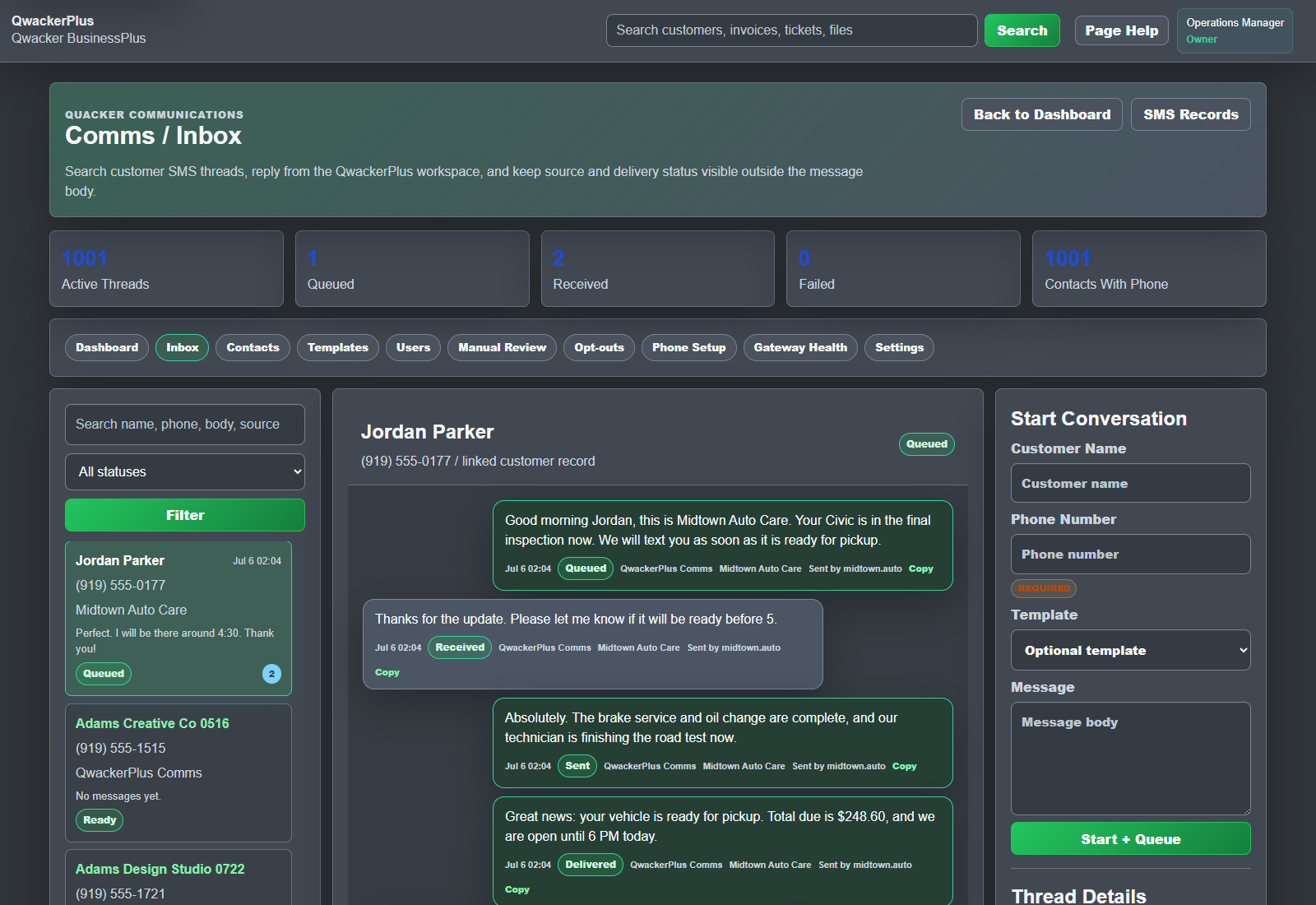View the Gateway Health tab
Image resolution: width=1316 pixels, height=905 pixels.
click(x=800, y=347)
